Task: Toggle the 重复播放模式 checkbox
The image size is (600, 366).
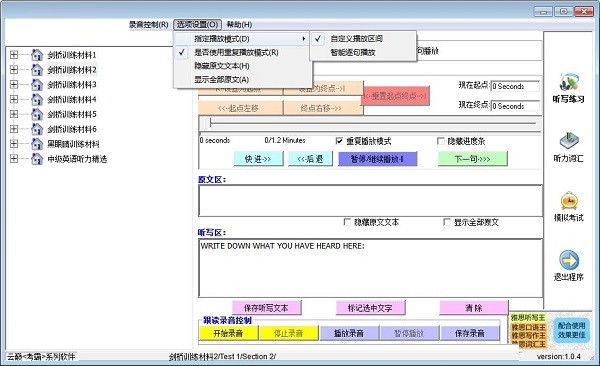Action: point(339,141)
